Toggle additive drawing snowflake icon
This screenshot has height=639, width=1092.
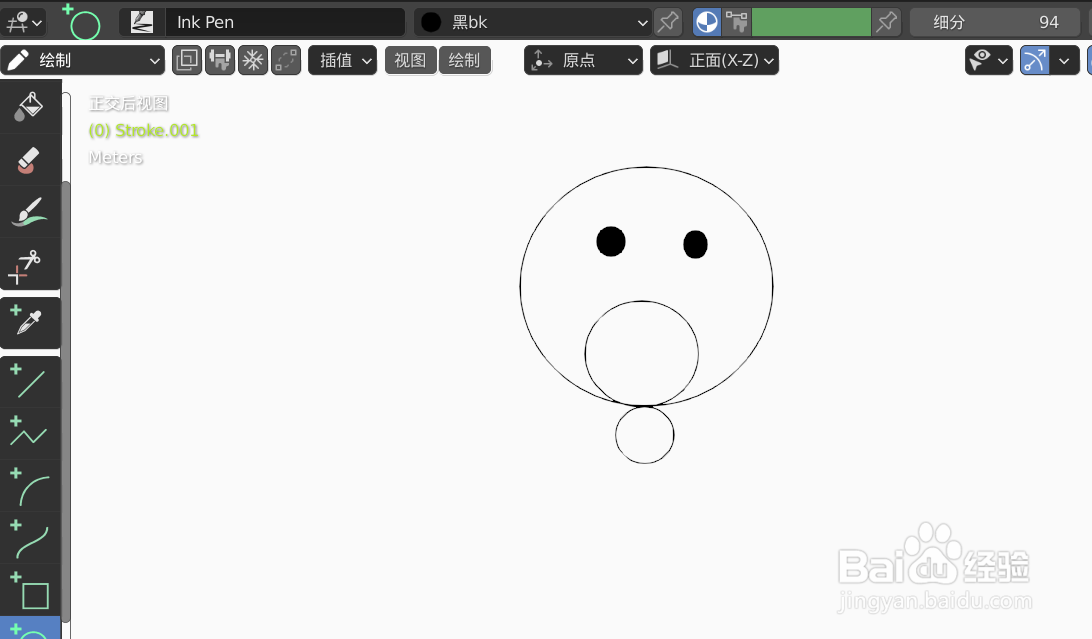tap(253, 61)
